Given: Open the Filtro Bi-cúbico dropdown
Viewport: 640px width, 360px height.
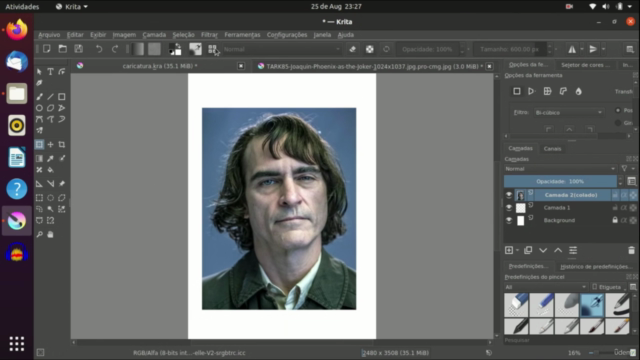Looking at the screenshot, I should click(x=569, y=112).
